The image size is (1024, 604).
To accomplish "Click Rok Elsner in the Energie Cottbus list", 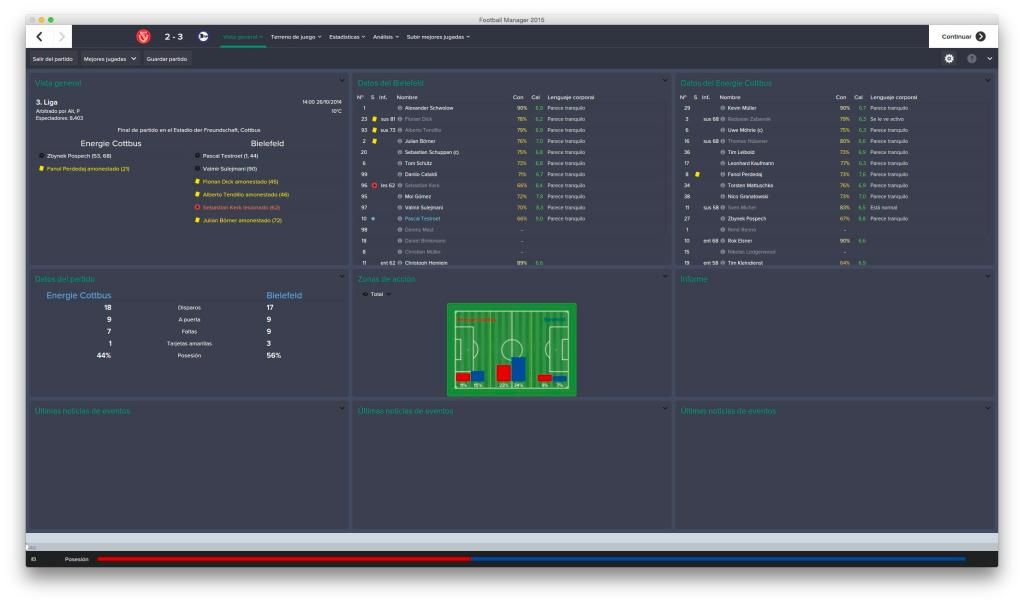I will (740, 241).
